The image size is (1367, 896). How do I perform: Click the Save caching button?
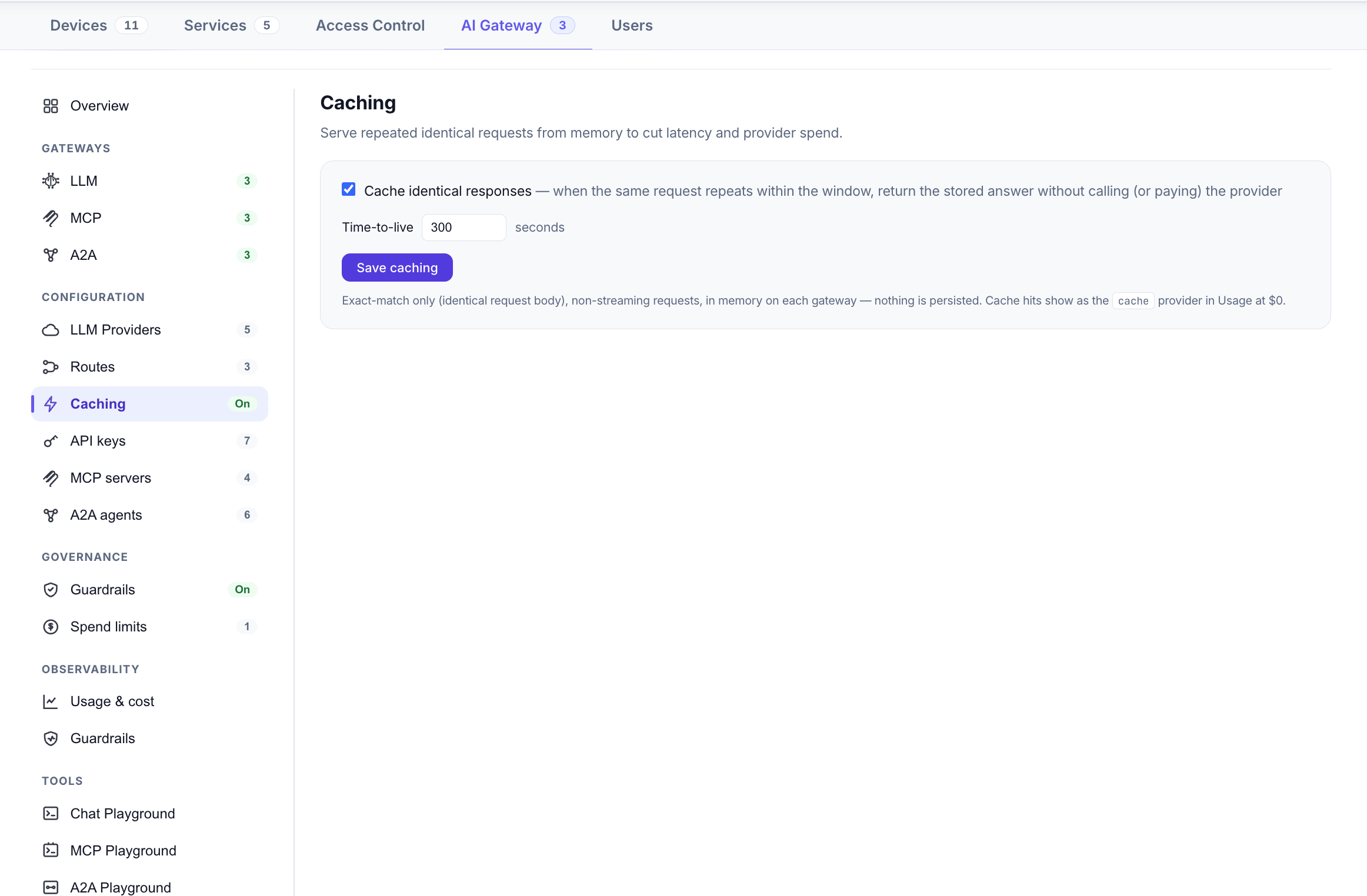(397, 268)
